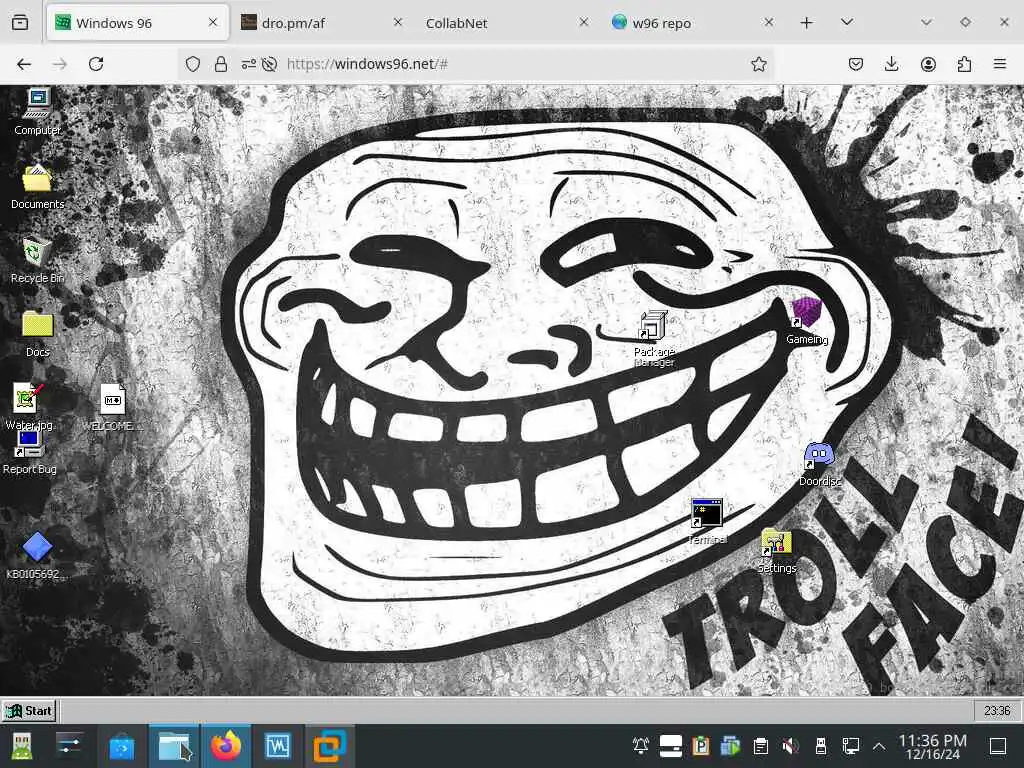1024x768 pixels.
Task: Open the Settings shortcut icon
Action: tap(776, 551)
